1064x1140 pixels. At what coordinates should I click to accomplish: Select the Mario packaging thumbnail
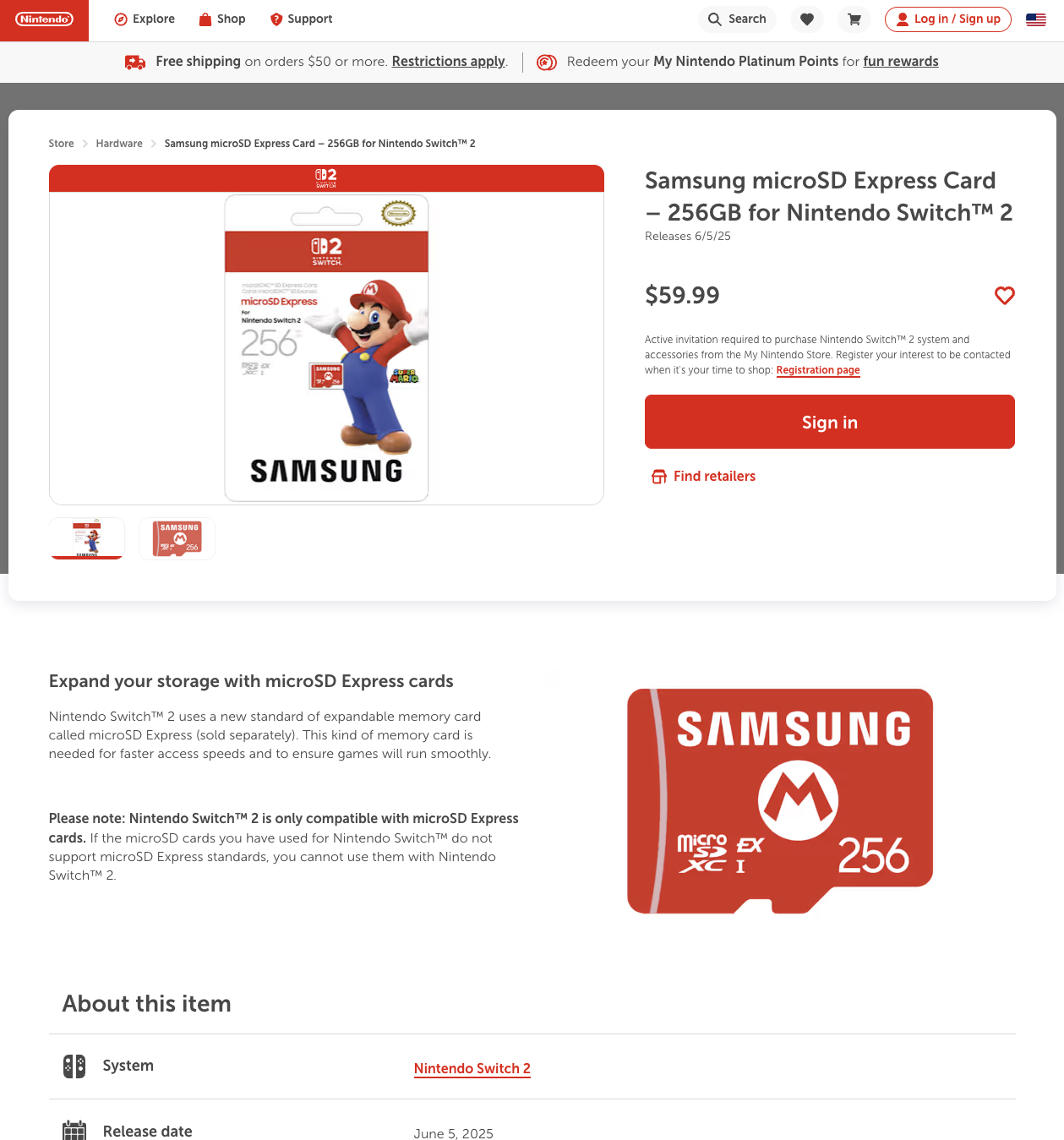(87, 538)
